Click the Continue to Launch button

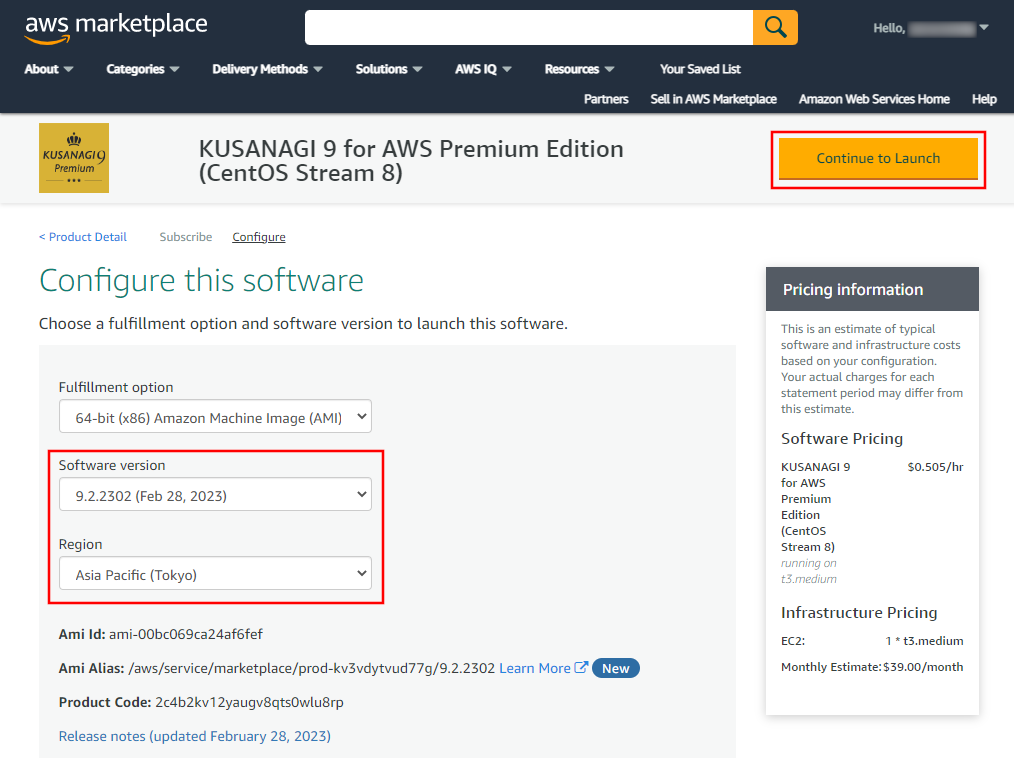[x=878, y=158]
